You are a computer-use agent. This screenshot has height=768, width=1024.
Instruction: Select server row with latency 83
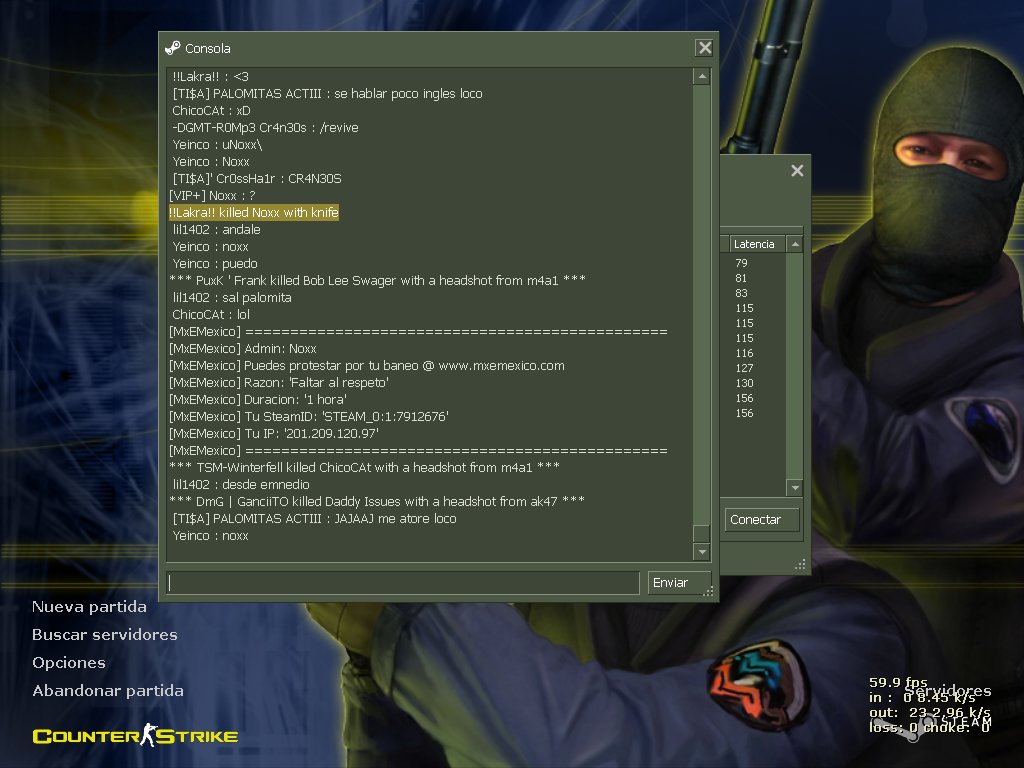pos(741,293)
